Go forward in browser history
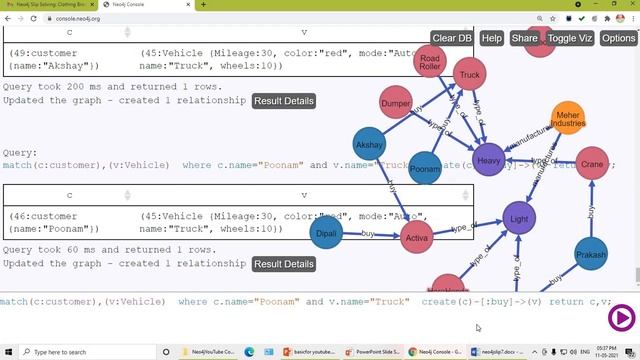The width and height of the screenshot is (640, 360). pyautogui.click(x=20, y=18)
